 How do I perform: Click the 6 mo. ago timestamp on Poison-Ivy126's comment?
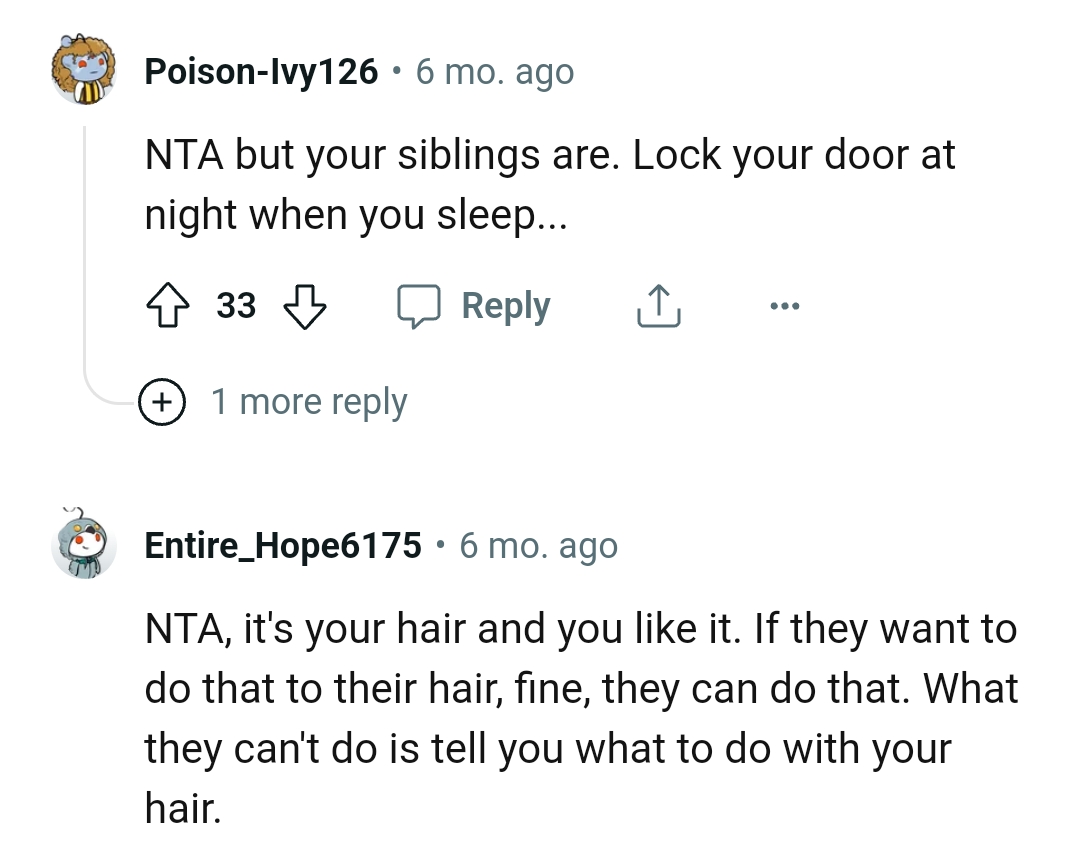tap(494, 71)
